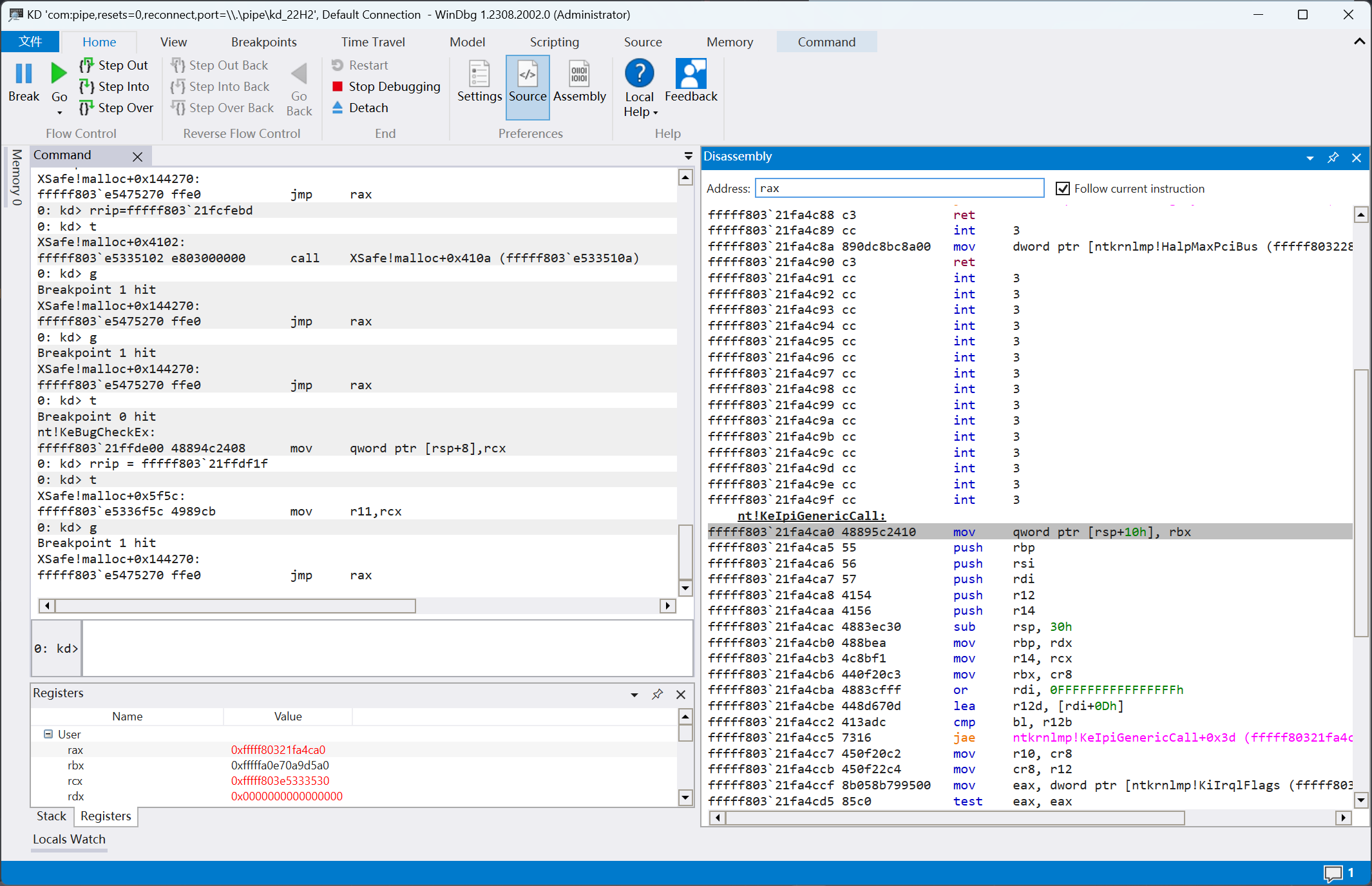Click the Go Back arrow icon
Screen dimensions: 1372x886
299,73
